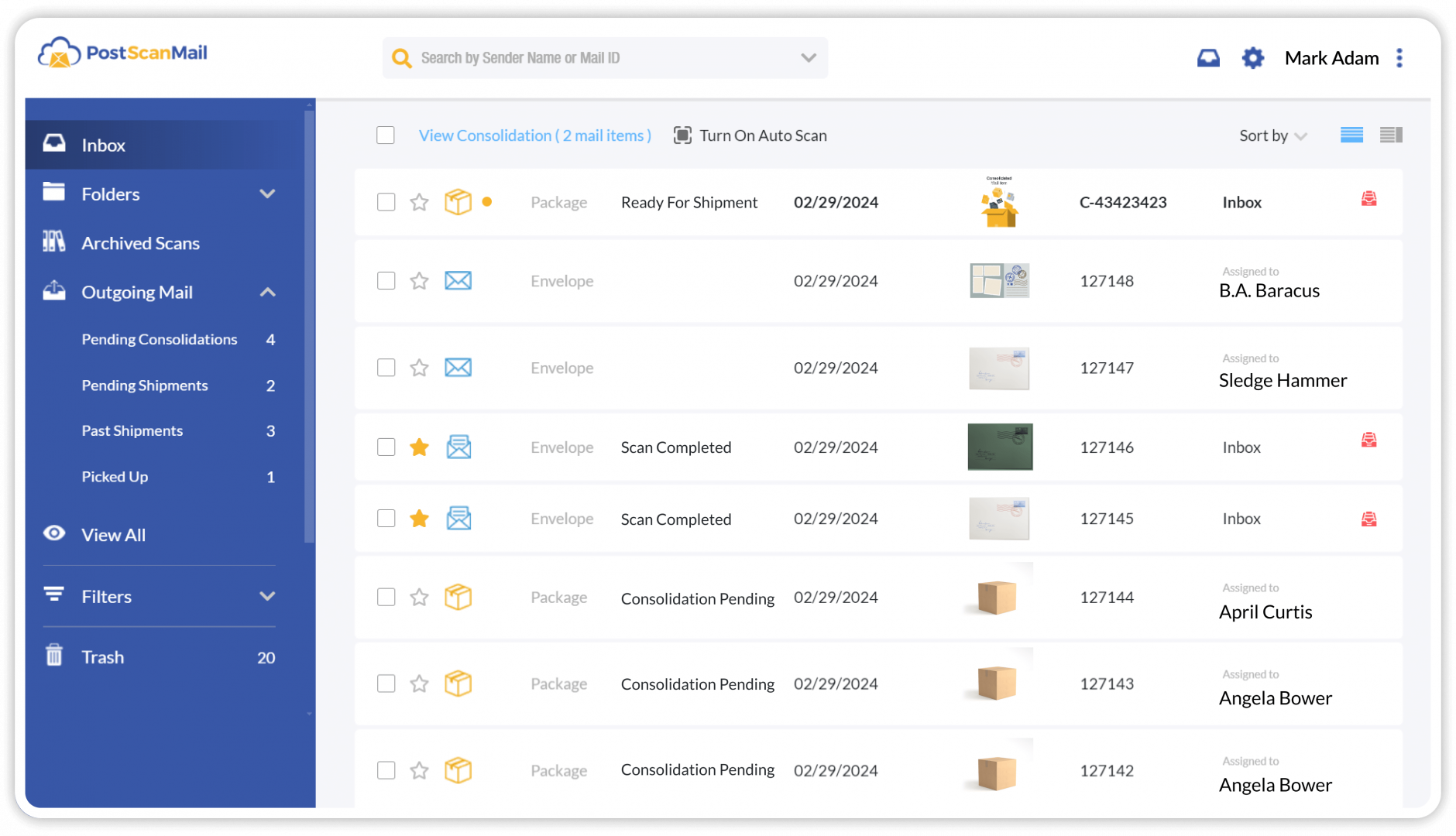Click the package icon next to mail 127144
1456x836 pixels.
click(x=458, y=597)
